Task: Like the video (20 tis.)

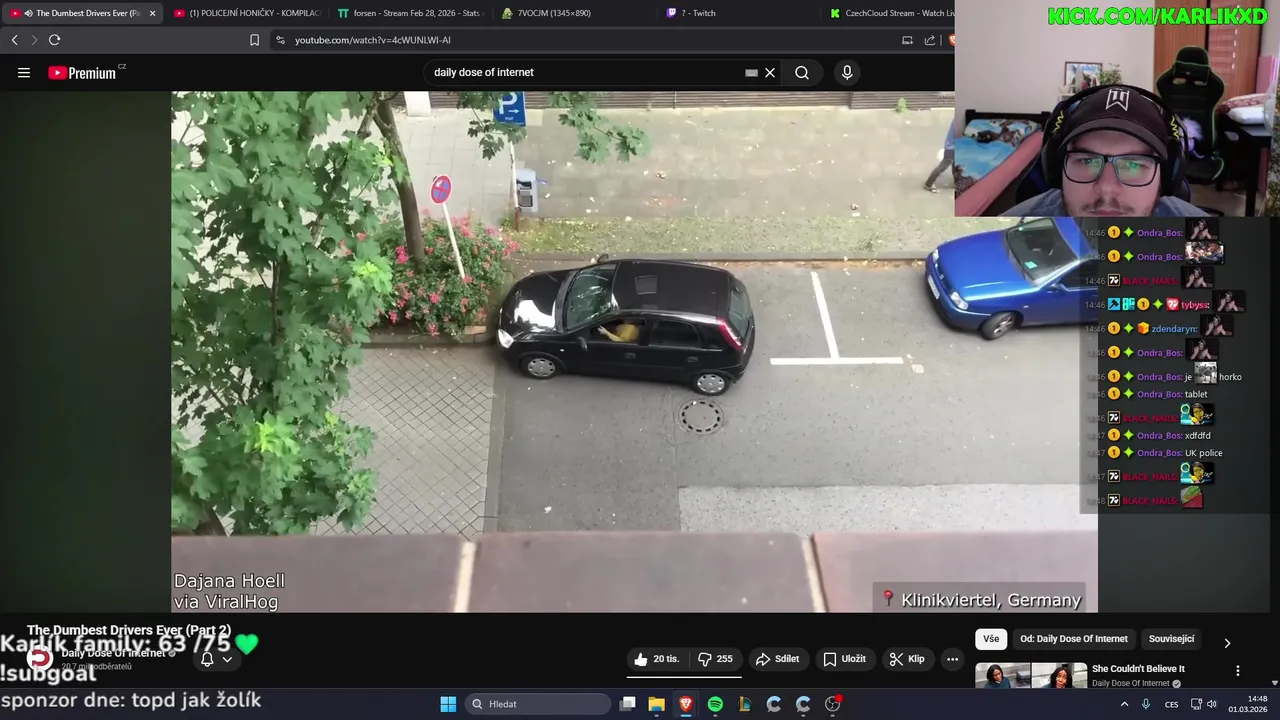Action: click(x=656, y=659)
